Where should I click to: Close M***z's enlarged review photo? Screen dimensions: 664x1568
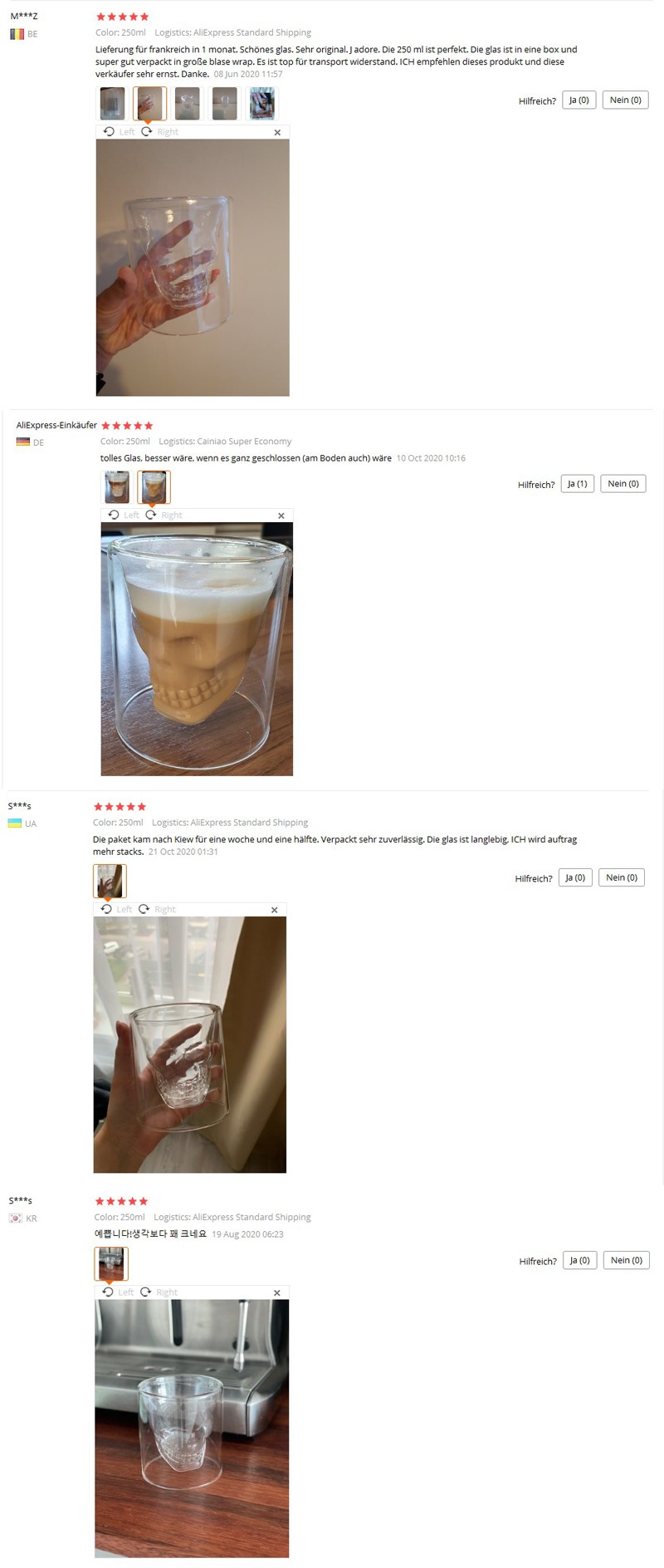(x=277, y=133)
